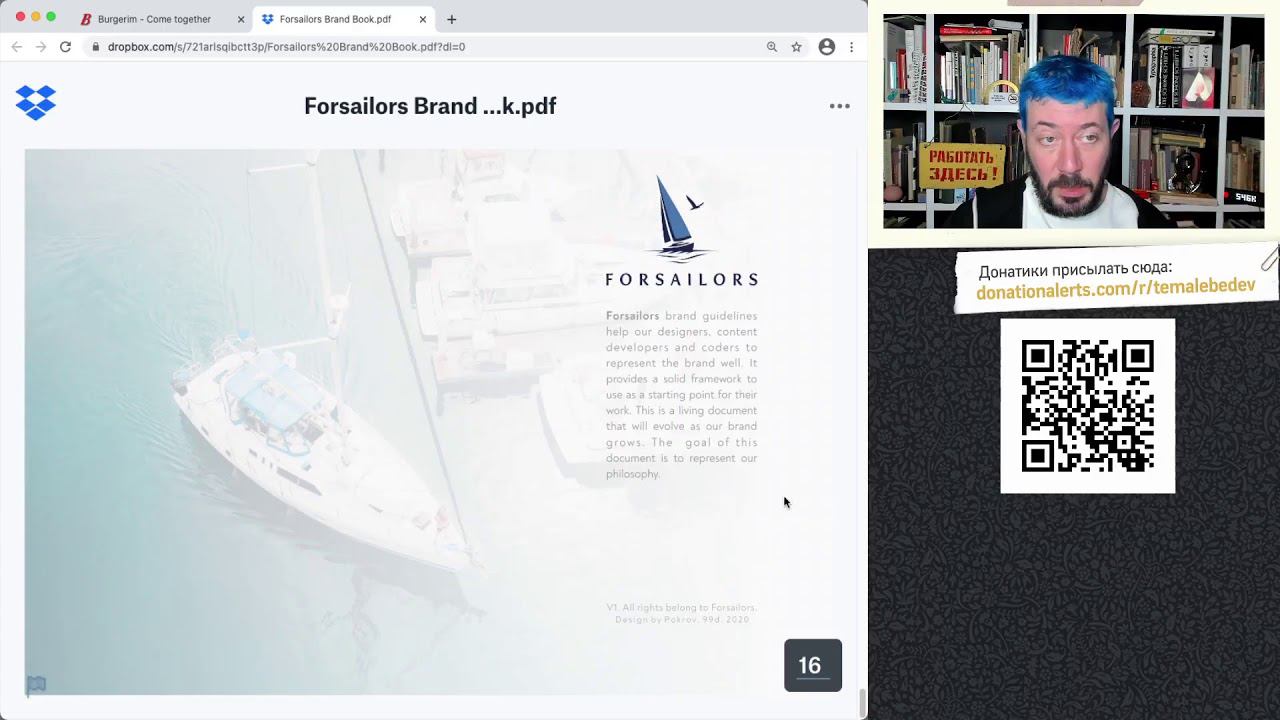Viewport: 1280px width, 720px height.
Task: Click the flag icon below the PDF
Action: tap(36, 684)
